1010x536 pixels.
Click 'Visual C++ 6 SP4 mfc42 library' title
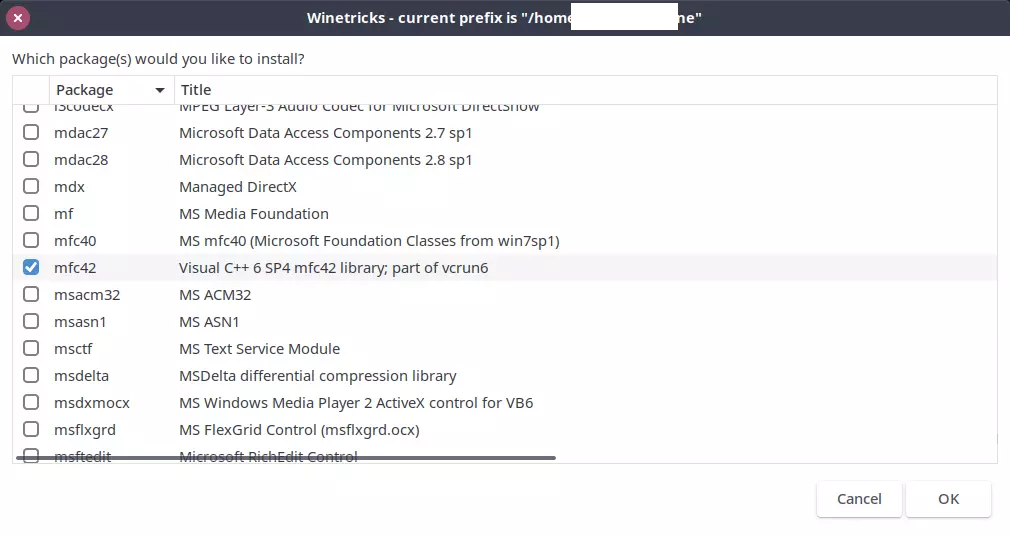pyautogui.click(x=334, y=268)
